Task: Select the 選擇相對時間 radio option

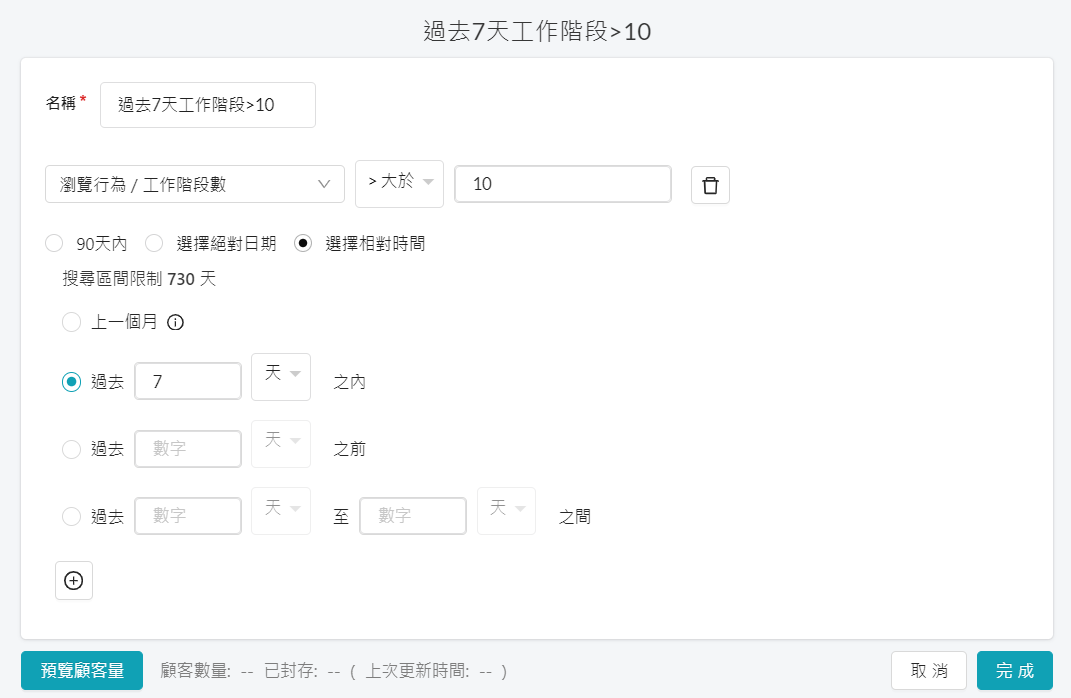Action: tap(303, 243)
